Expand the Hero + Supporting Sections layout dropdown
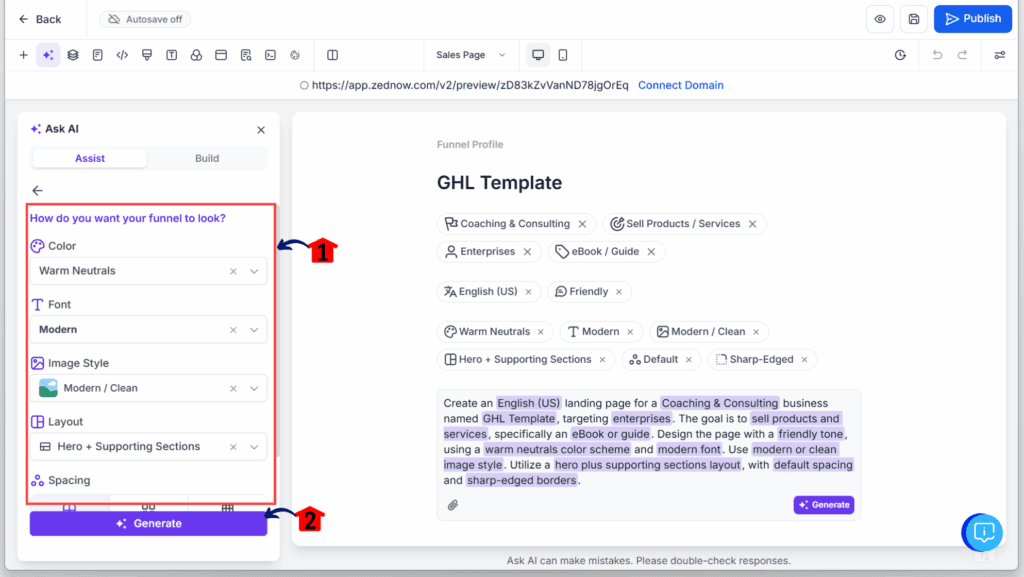Screen dimensions: 1024x577 pos(254,447)
